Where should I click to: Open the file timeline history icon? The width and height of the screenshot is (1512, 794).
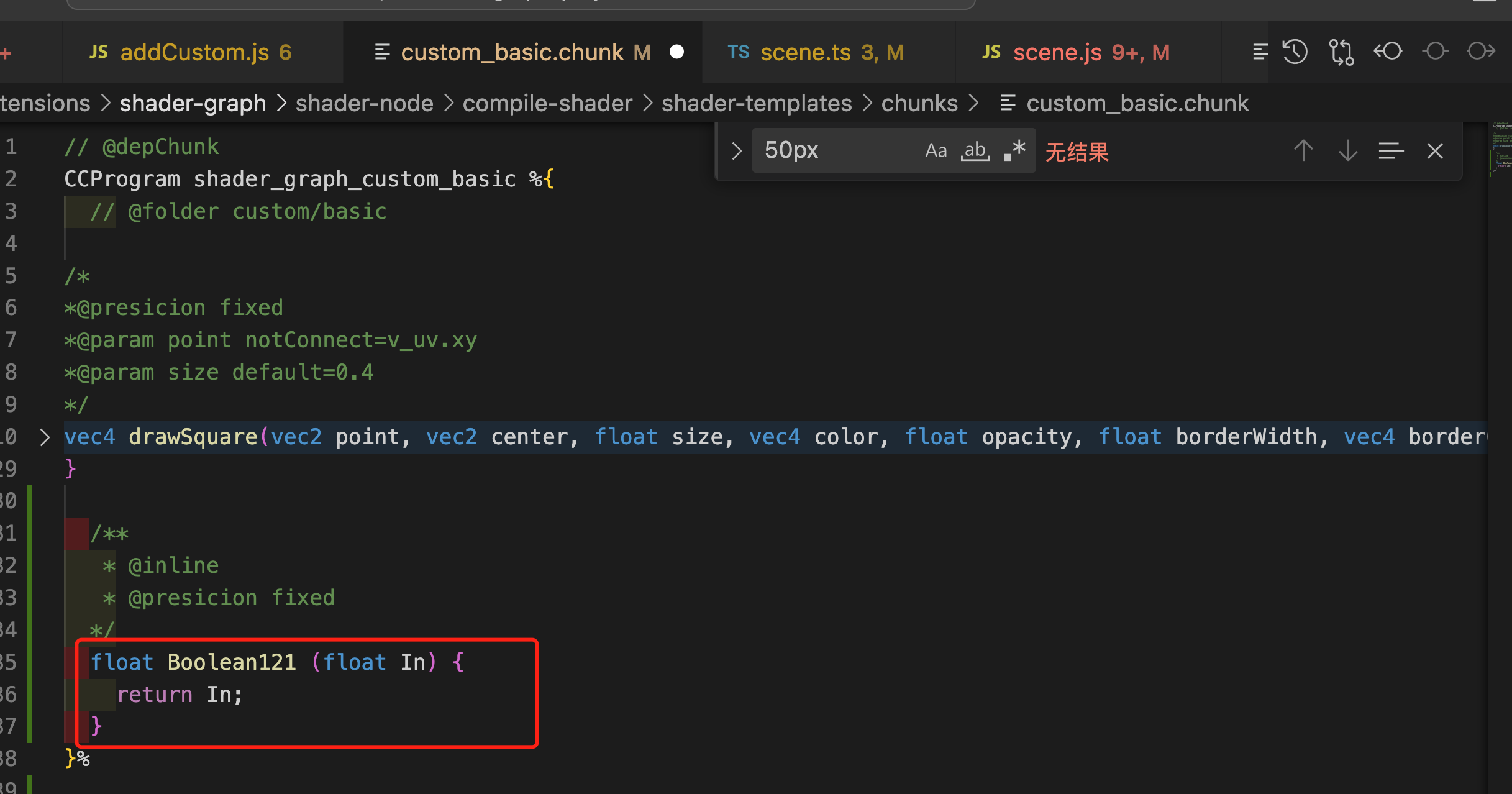tap(1295, 52)
